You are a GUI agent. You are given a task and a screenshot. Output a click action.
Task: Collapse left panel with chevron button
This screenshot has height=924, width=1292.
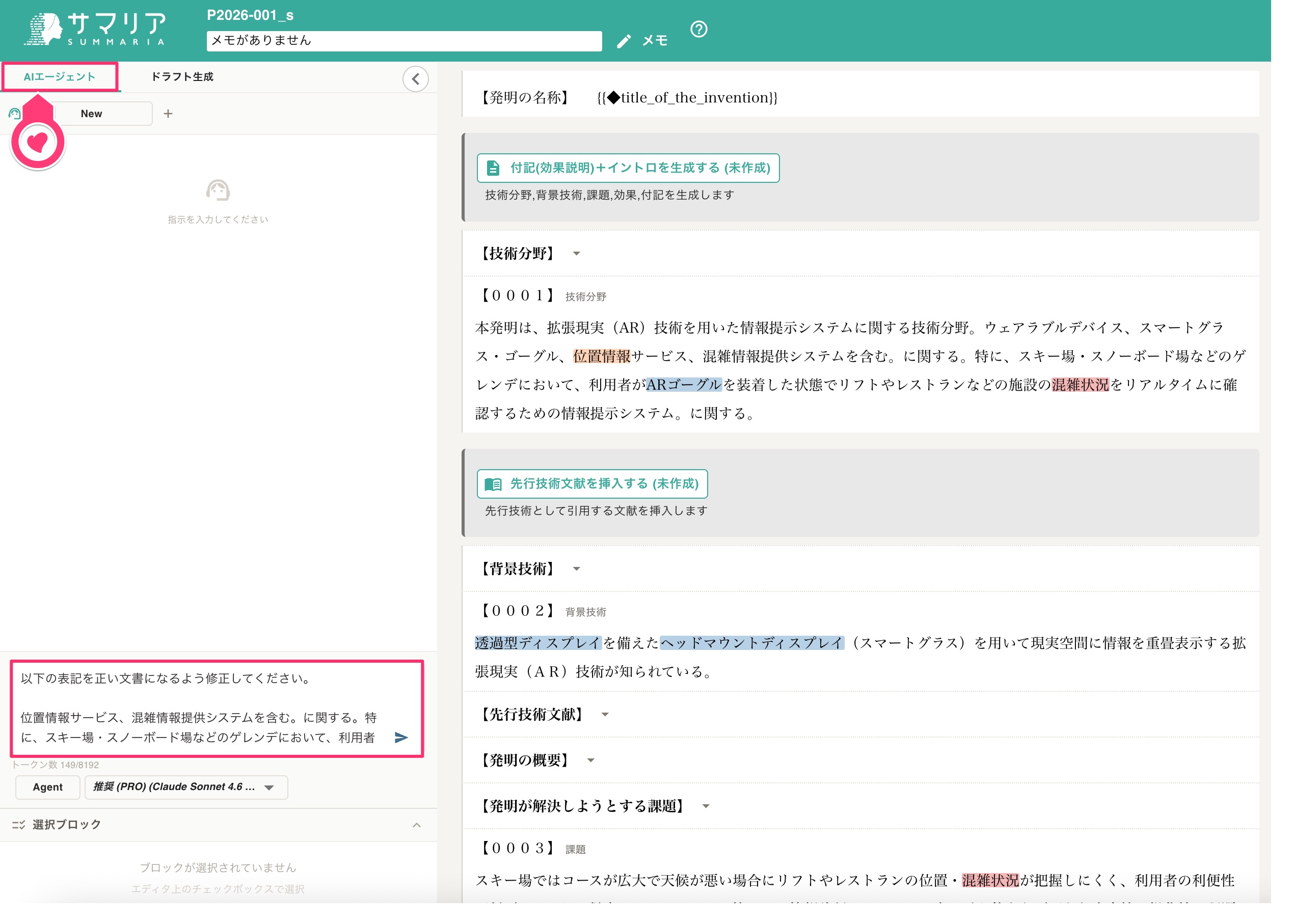415,78
